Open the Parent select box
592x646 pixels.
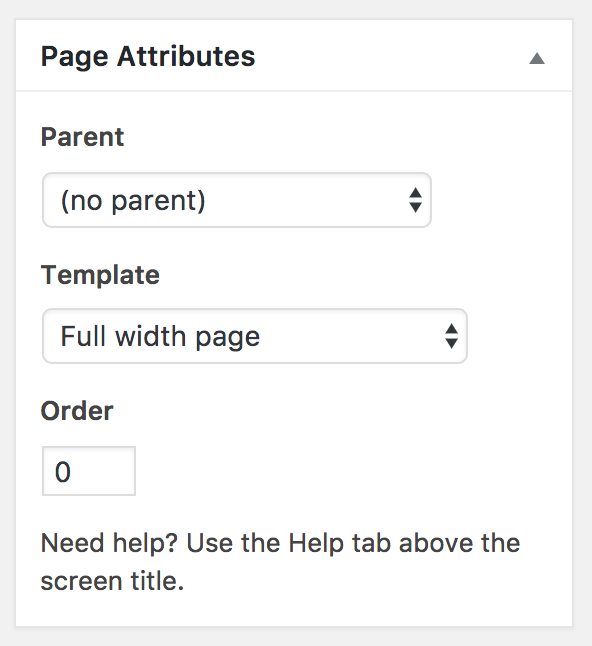point(237,200)
